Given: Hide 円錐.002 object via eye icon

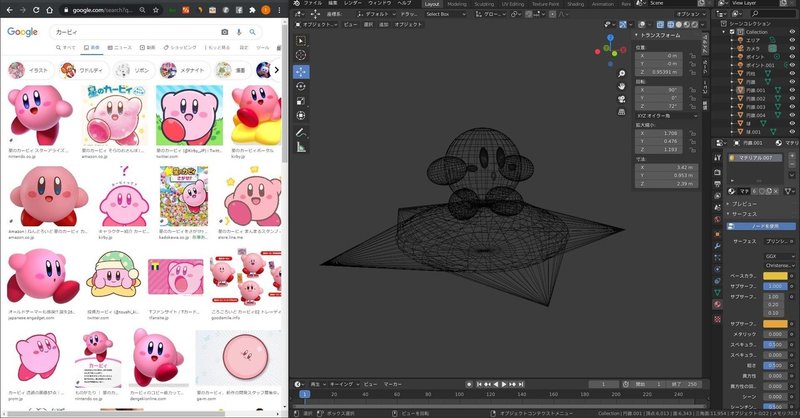Looking at the screenshot, I should click(792, 99).
